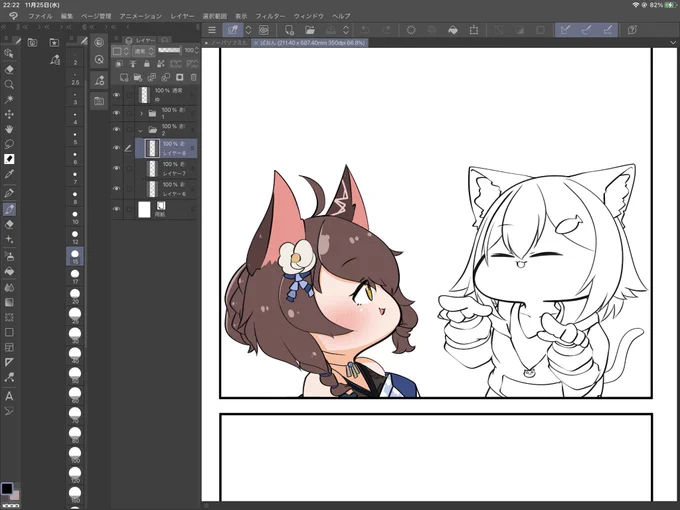Select brush size 15
Image resolution: width=680 pixels, height=510 pixels.
75,256
